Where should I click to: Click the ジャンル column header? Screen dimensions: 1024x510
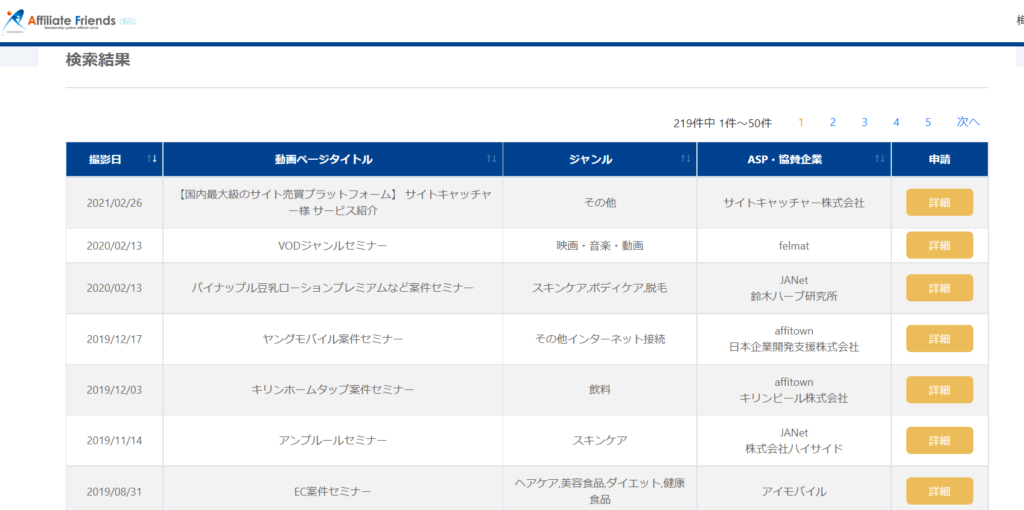click(x=600, y=159)
